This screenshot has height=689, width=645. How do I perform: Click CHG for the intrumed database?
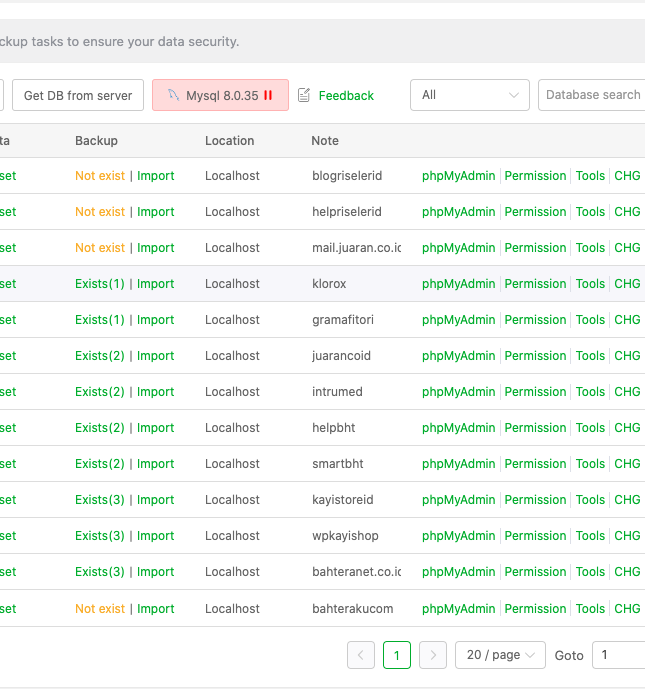coord(627,392)
